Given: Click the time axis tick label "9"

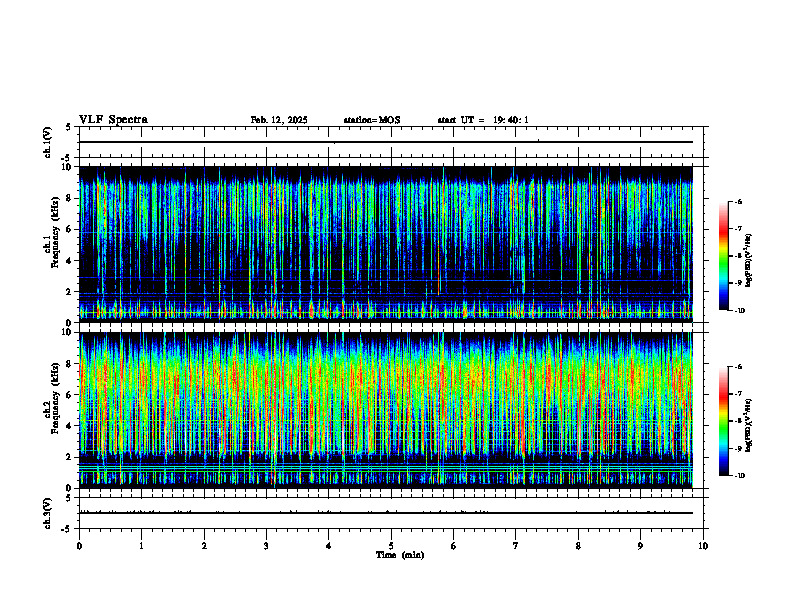Looking at the screenshot, I should pos(640,546).
